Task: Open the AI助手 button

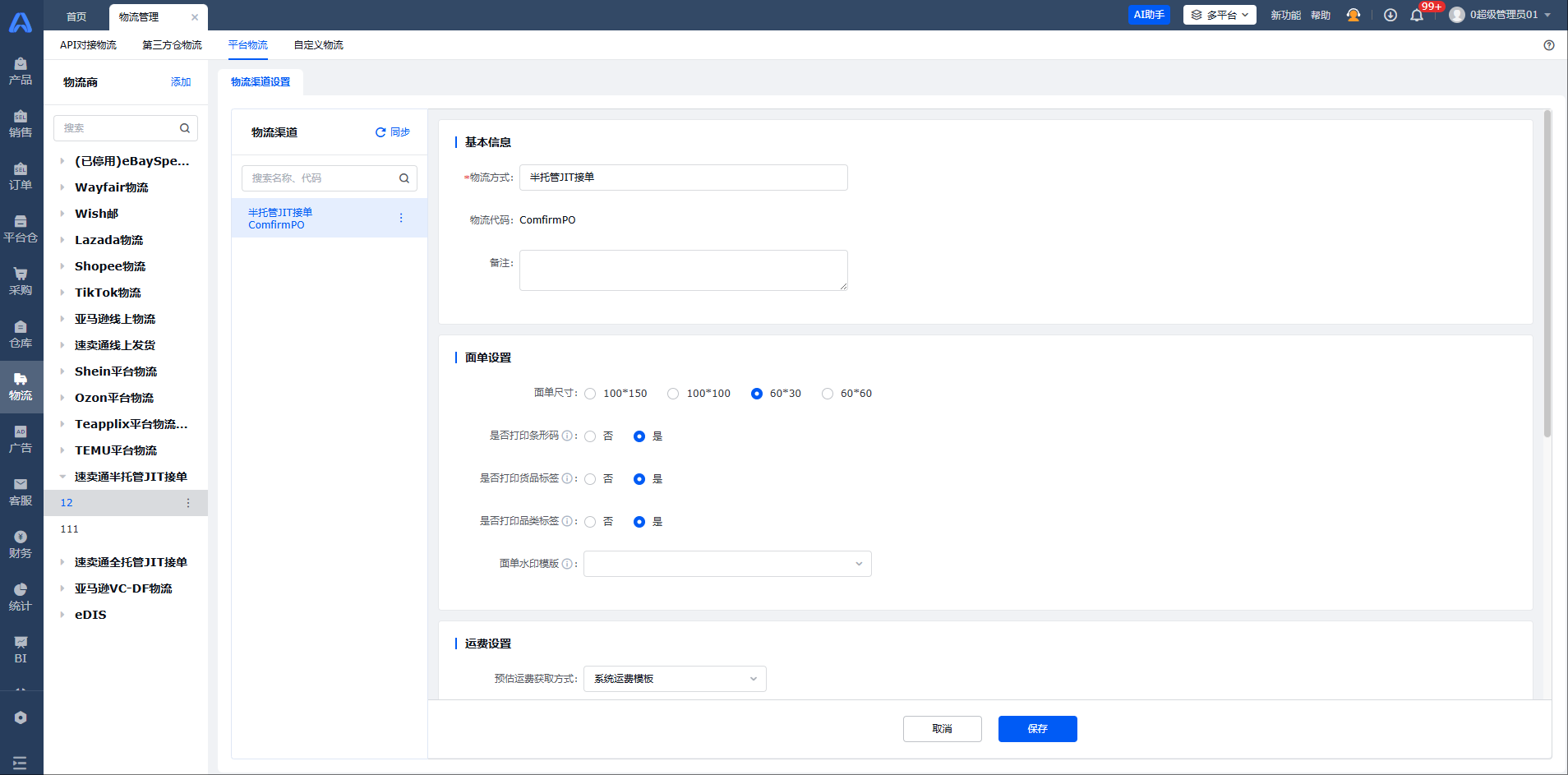Action: (1149, 15)
